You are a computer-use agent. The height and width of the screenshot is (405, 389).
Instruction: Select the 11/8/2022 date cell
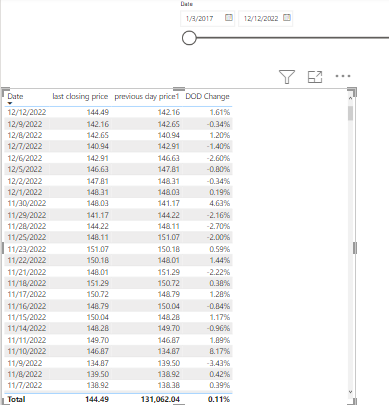pyautogui.click(x=25, y=374)
